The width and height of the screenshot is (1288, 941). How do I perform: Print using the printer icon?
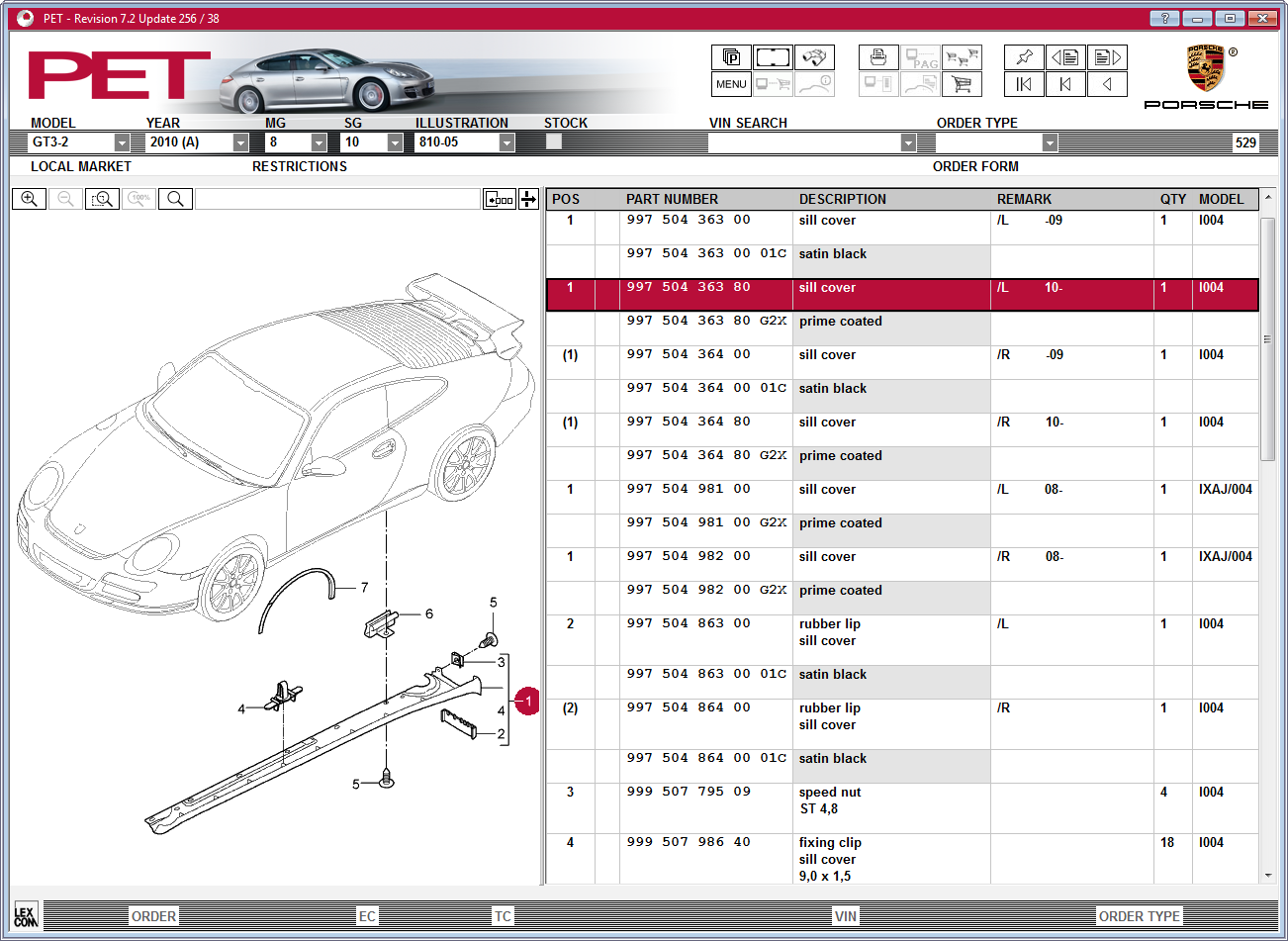click(x=878, y=57)
